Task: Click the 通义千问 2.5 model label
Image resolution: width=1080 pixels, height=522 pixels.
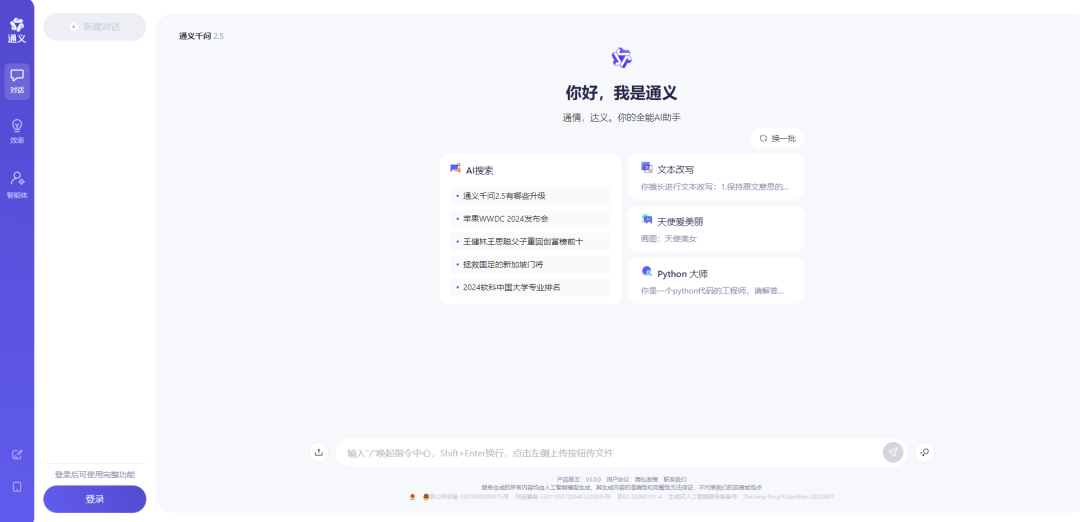Action: [x=201, y=36]
